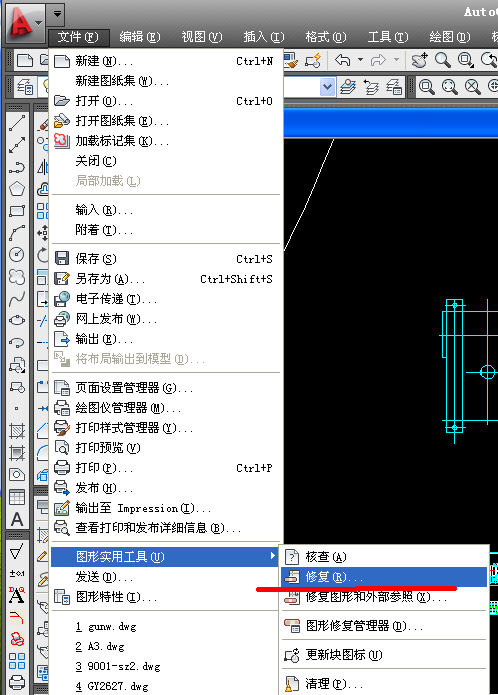Select the Hatch tool icon
Viewport: 498px width, 695px height.
pyautogui.click(x=17, y=430)
